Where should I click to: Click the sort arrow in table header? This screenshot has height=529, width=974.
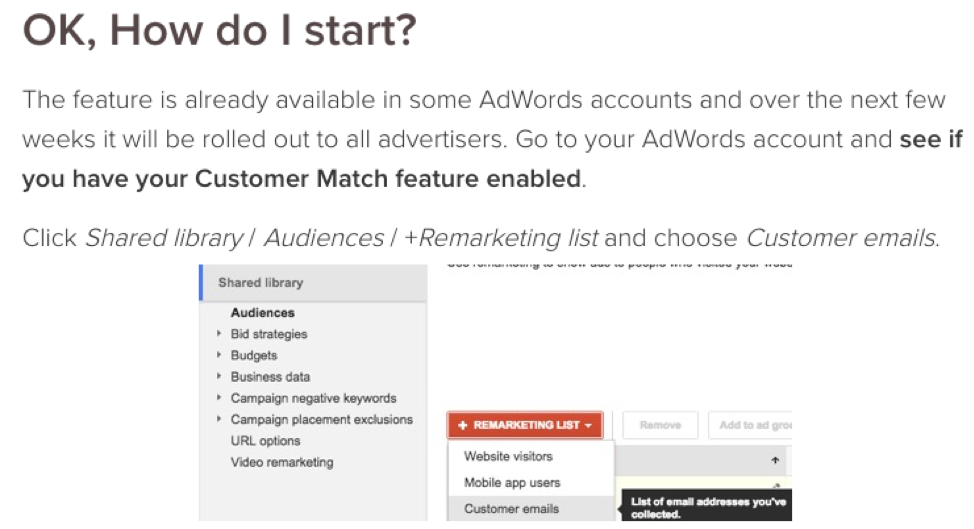(775, 460)
